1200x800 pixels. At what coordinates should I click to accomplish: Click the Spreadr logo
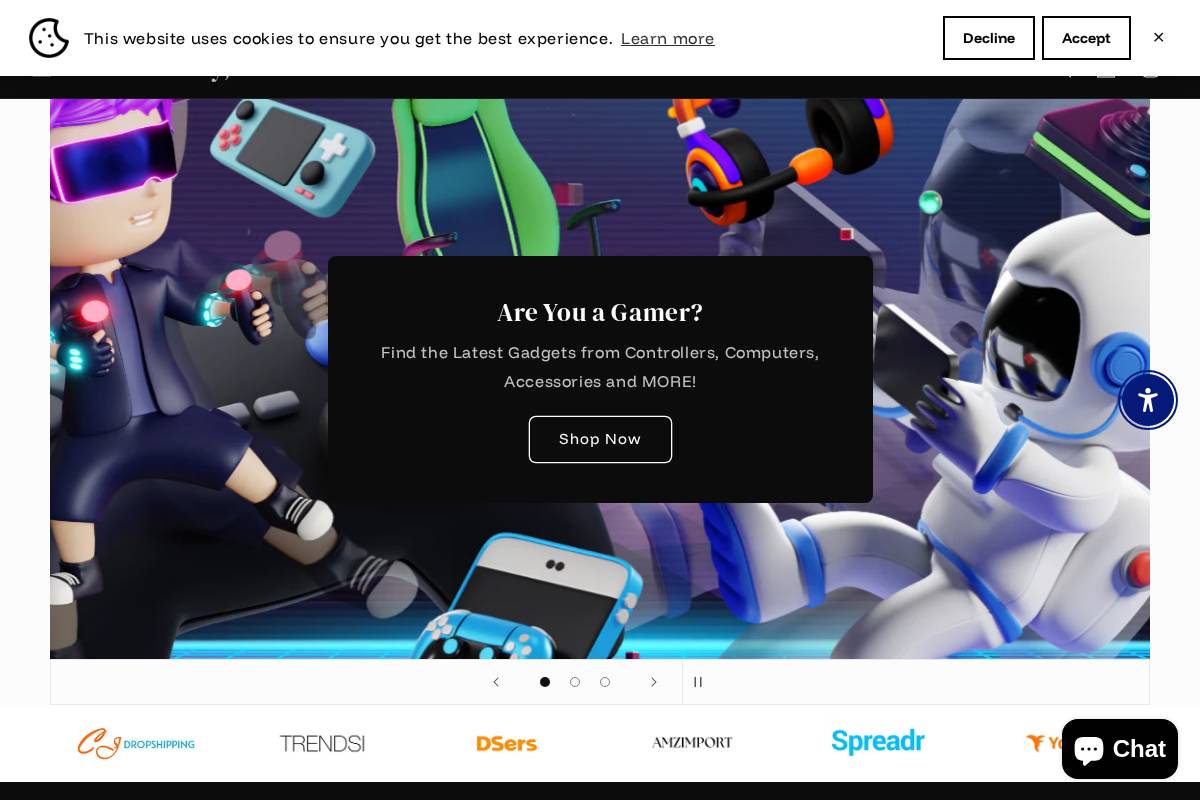tap(878, 742)
